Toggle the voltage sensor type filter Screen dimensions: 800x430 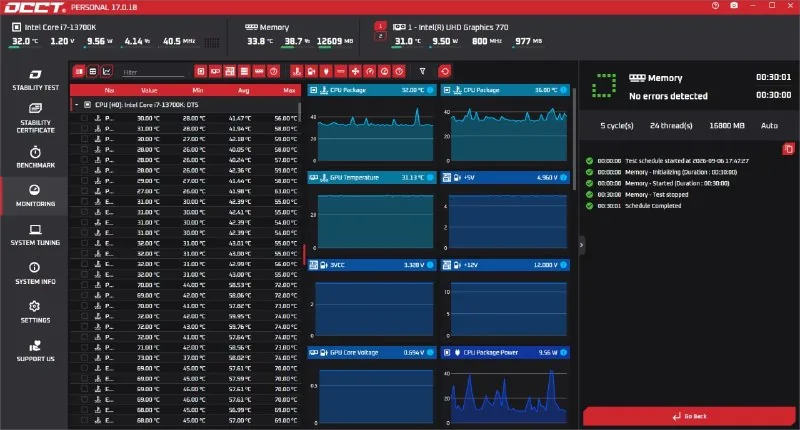pyautogui.click(x=311, y=71)
